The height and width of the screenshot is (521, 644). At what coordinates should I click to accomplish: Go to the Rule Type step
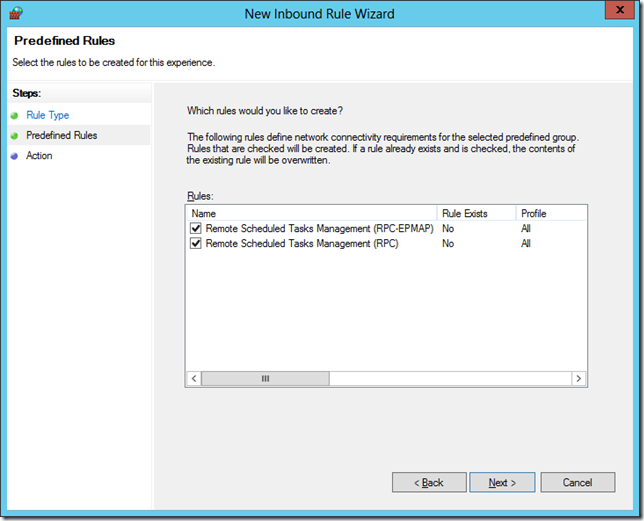[47, 116]
